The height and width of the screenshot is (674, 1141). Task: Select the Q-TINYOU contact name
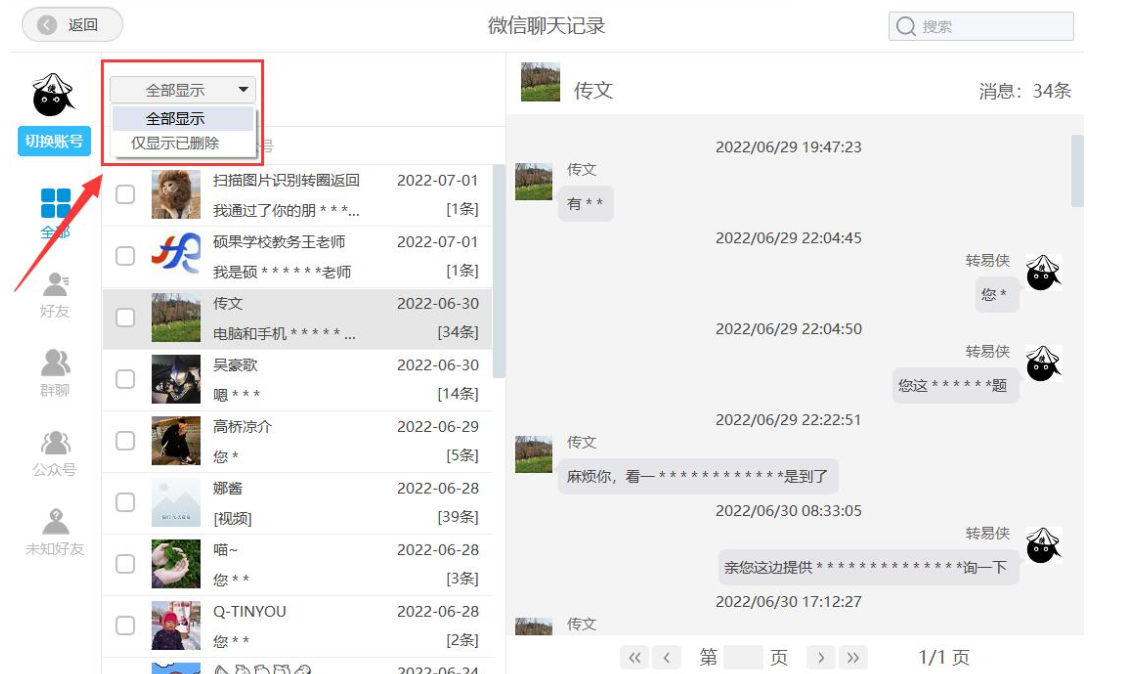pos(250,611)
